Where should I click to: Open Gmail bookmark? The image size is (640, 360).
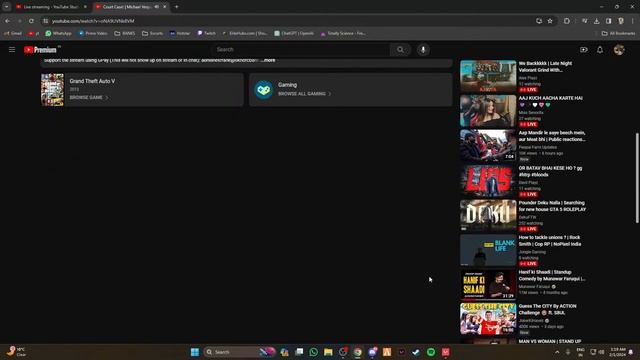click(13, 33)
